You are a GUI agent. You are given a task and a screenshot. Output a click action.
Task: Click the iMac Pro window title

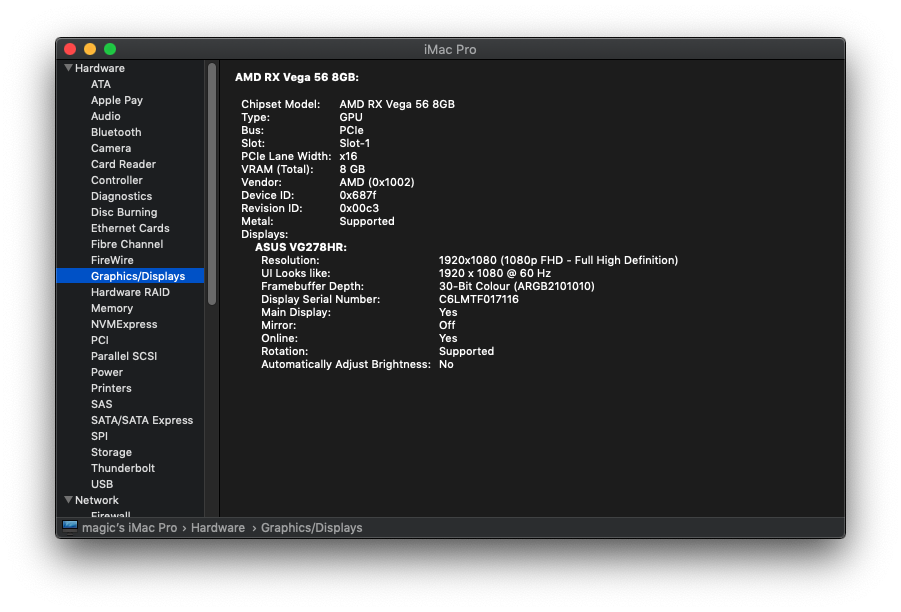tap(450, 49)
